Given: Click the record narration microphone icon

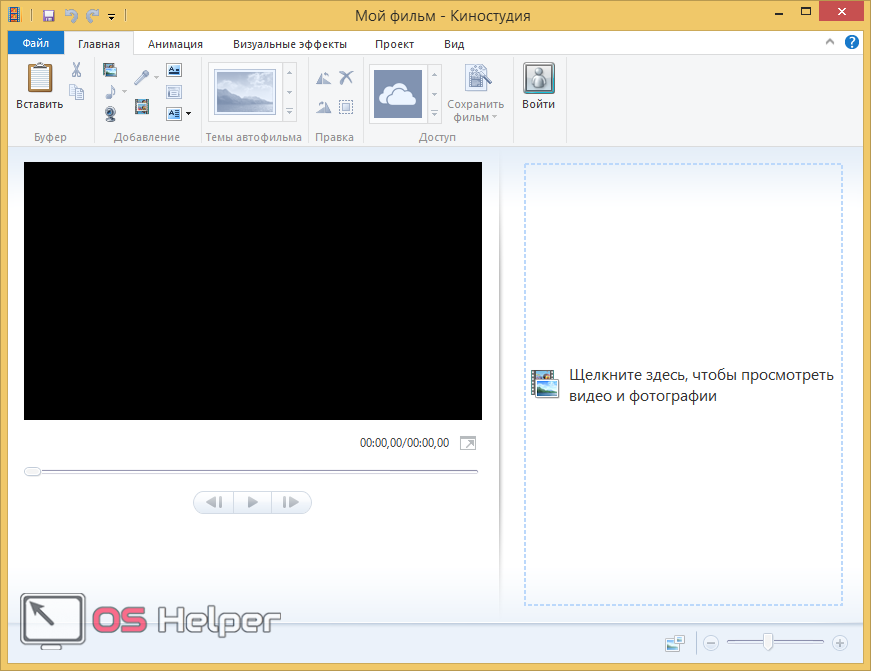Looking at the screenshot, I should (x=143, y=76).
